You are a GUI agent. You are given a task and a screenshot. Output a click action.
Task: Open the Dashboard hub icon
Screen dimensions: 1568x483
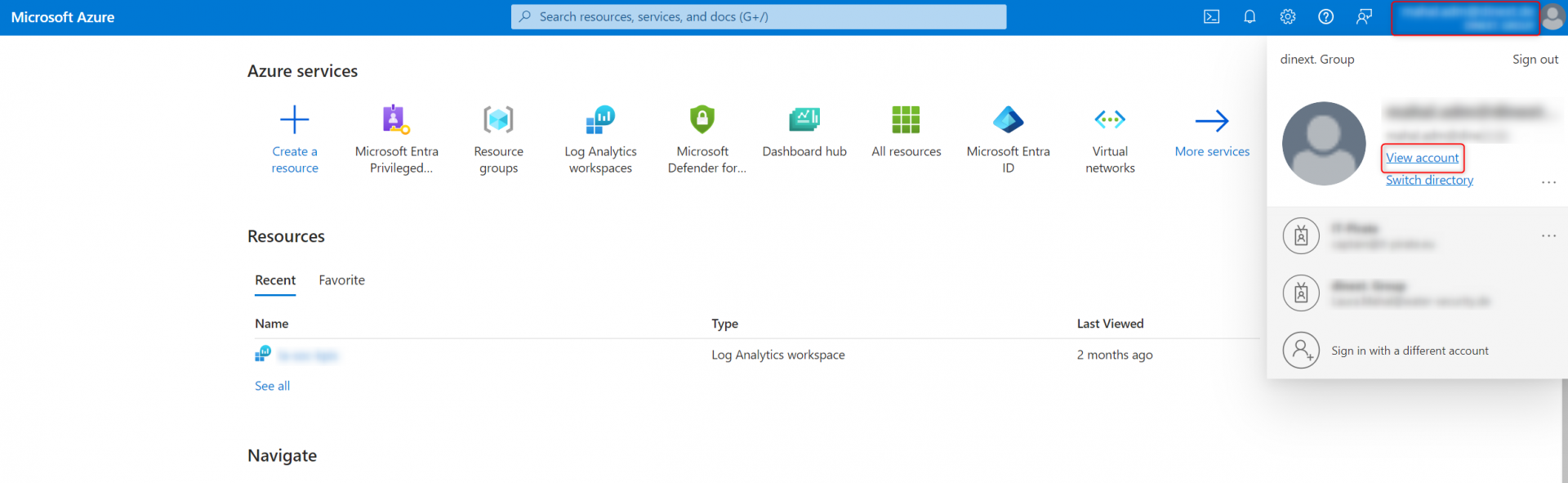pyautogui.click(x=804, y=120)
